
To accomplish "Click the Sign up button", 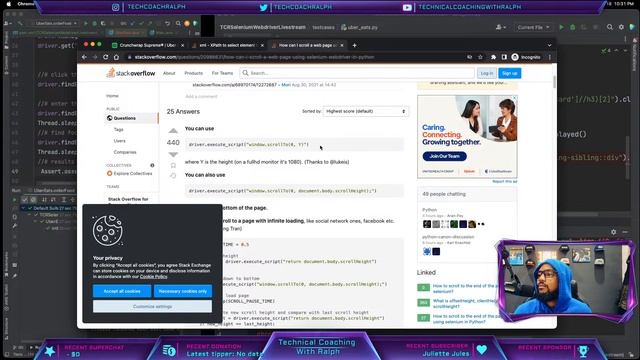I will click(510, 73).
